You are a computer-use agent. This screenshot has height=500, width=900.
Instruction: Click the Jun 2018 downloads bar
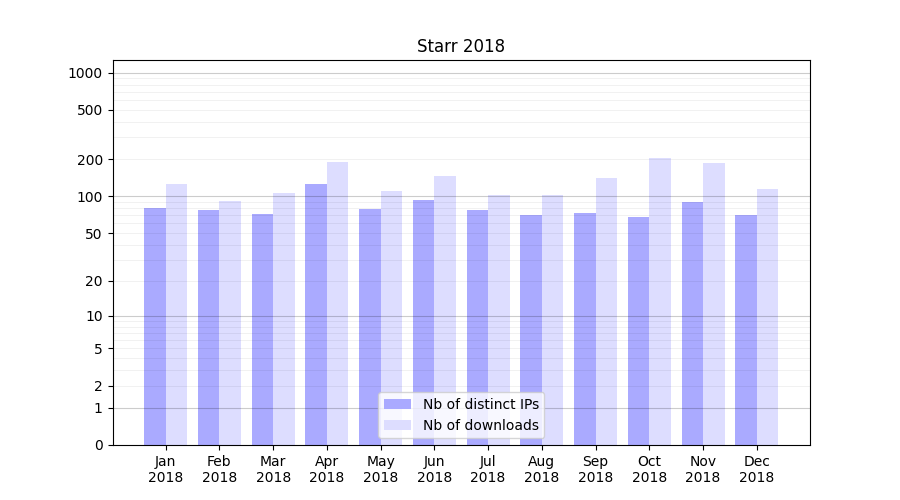[x=445, y=310]
